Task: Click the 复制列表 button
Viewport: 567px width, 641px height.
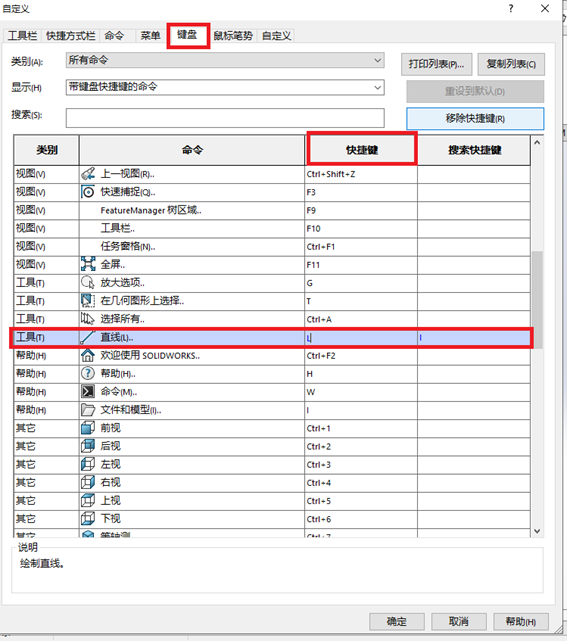Action: (x=511, y=64)
